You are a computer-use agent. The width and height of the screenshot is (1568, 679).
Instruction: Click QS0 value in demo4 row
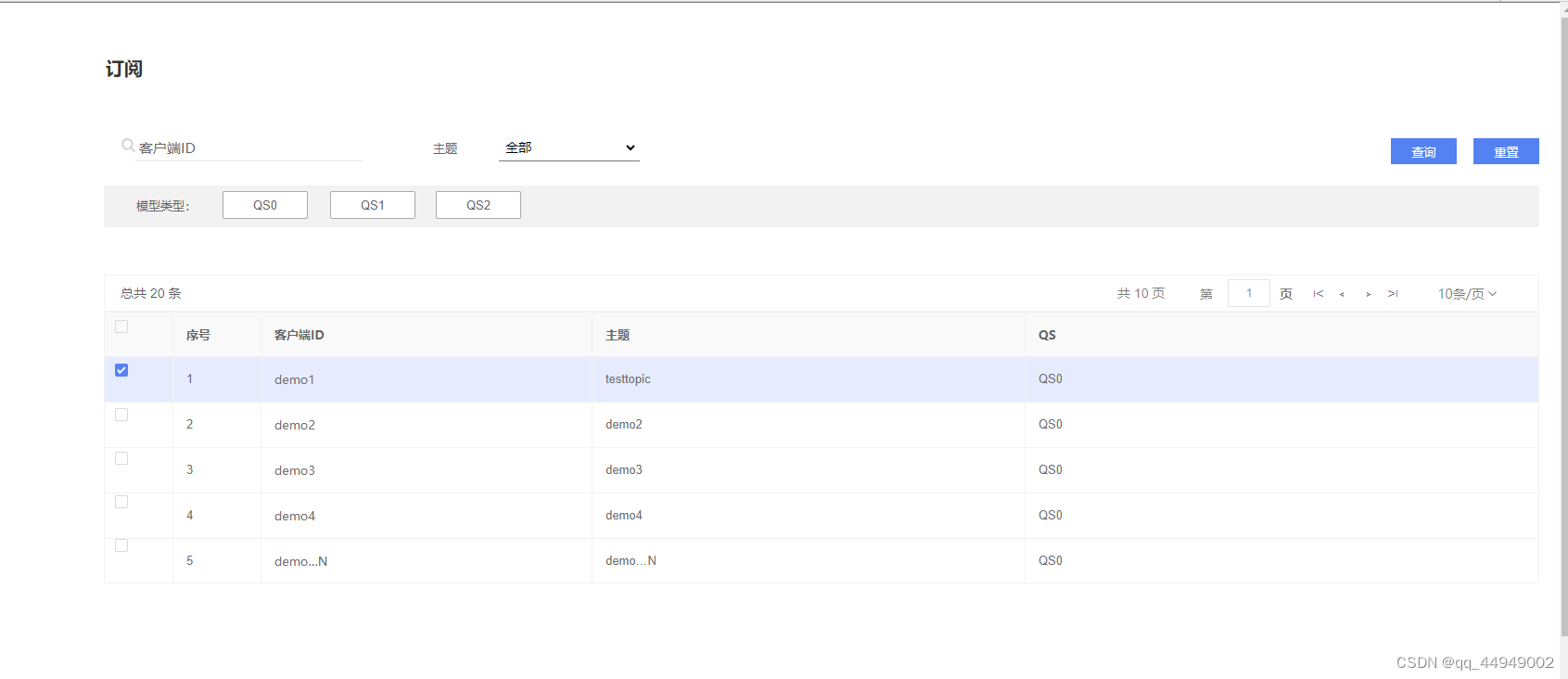(1051, 516)
